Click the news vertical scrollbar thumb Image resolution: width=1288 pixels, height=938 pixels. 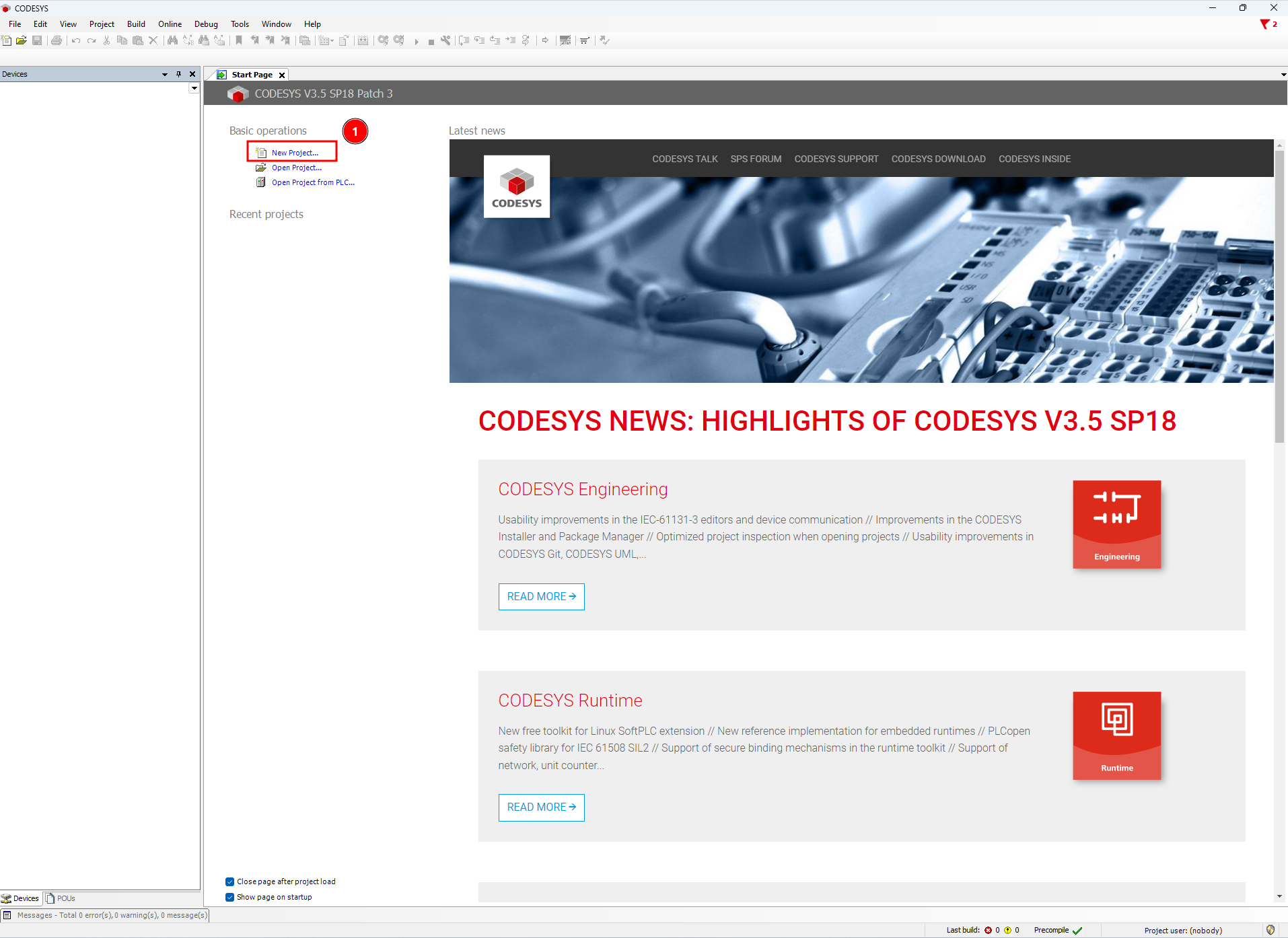point(1279,296)
